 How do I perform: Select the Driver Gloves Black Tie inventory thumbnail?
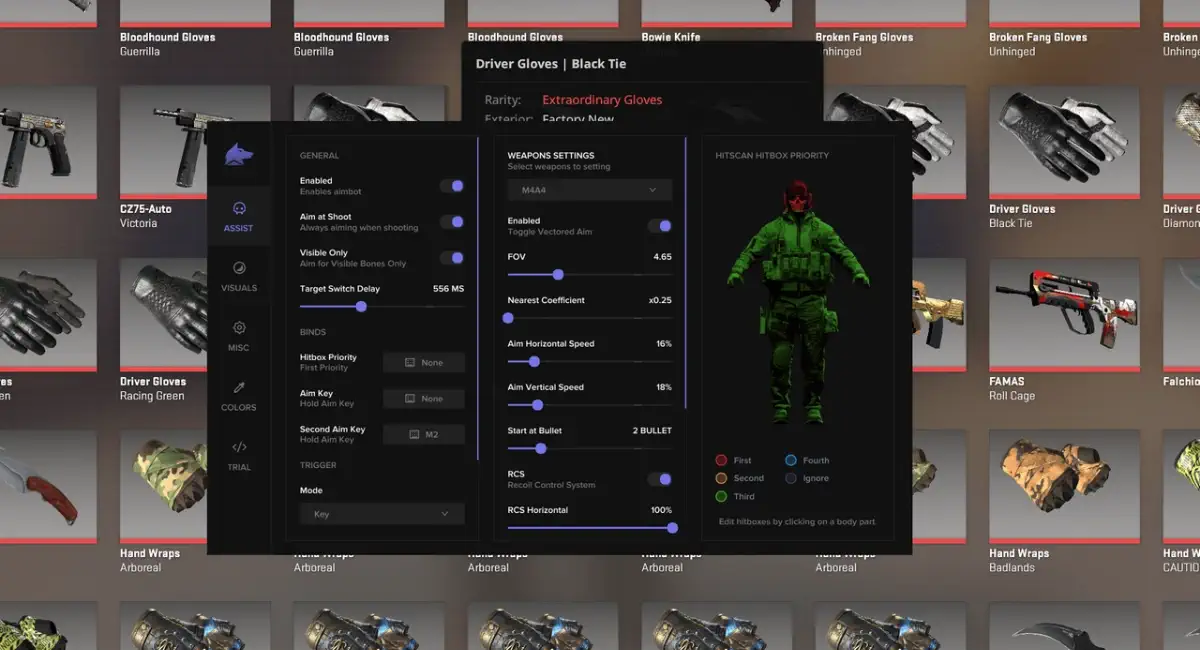point(1064,140)
